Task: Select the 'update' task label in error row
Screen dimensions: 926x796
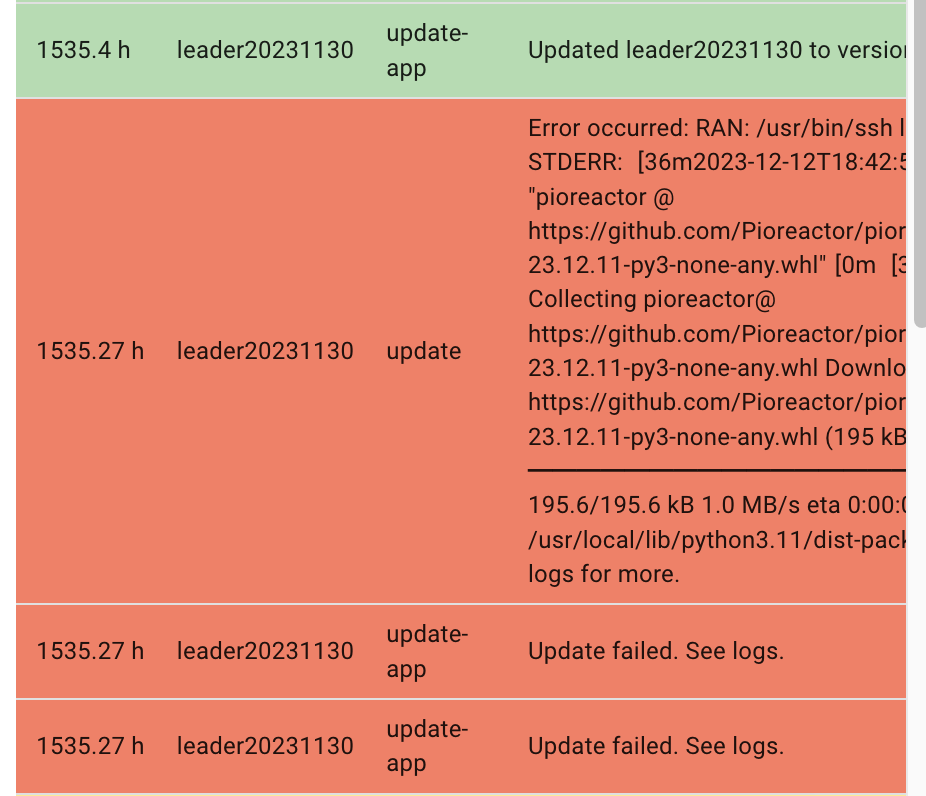Action: [423, 351]
